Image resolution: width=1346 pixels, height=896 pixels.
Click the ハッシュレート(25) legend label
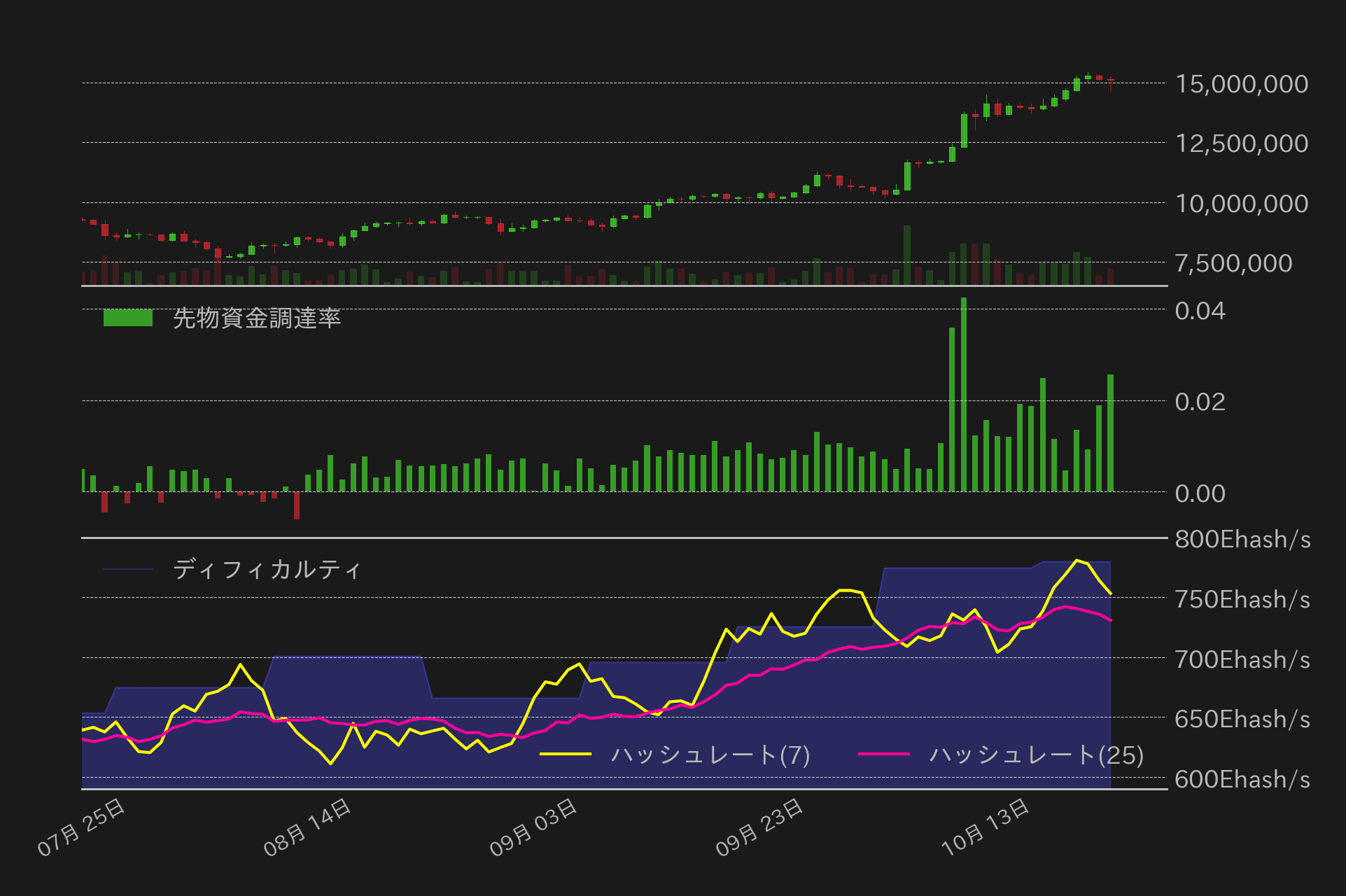click(x=1036, y=755)
